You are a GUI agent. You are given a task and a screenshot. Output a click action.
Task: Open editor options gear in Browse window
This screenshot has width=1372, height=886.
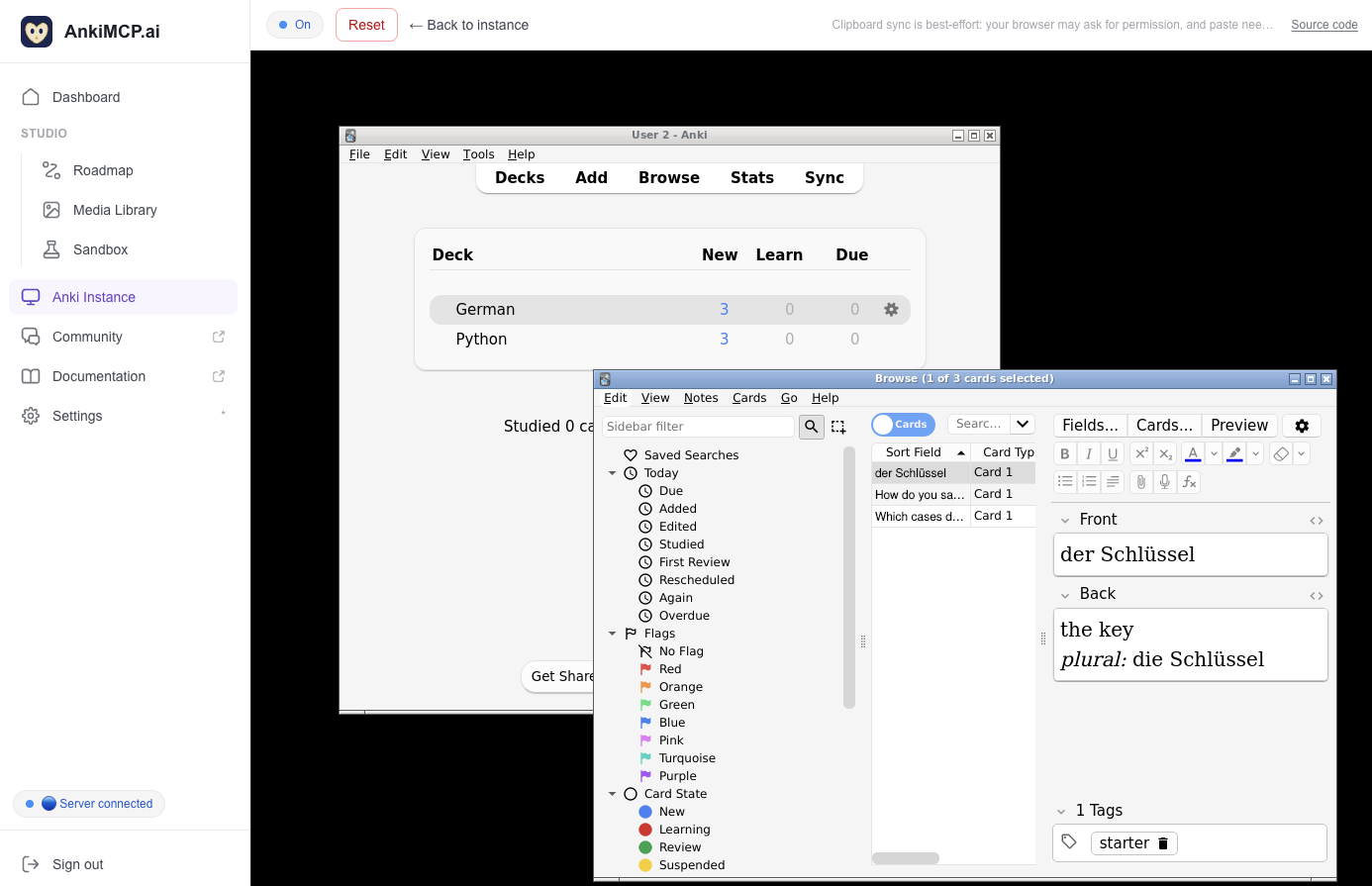click(1302, 426)
